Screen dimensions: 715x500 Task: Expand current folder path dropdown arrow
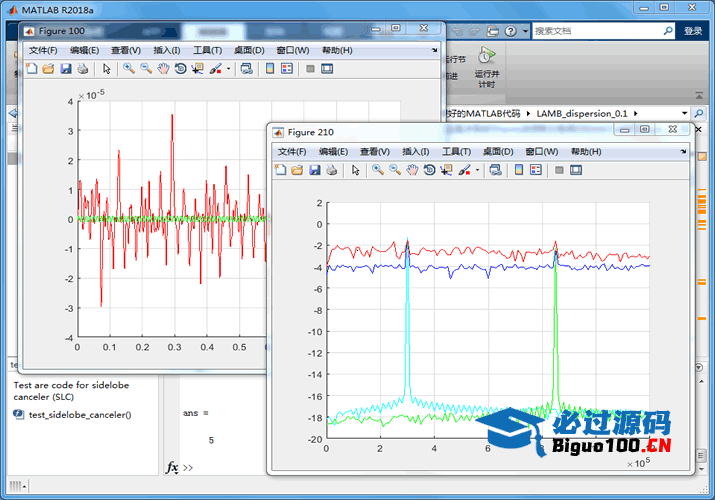point(684,113)
